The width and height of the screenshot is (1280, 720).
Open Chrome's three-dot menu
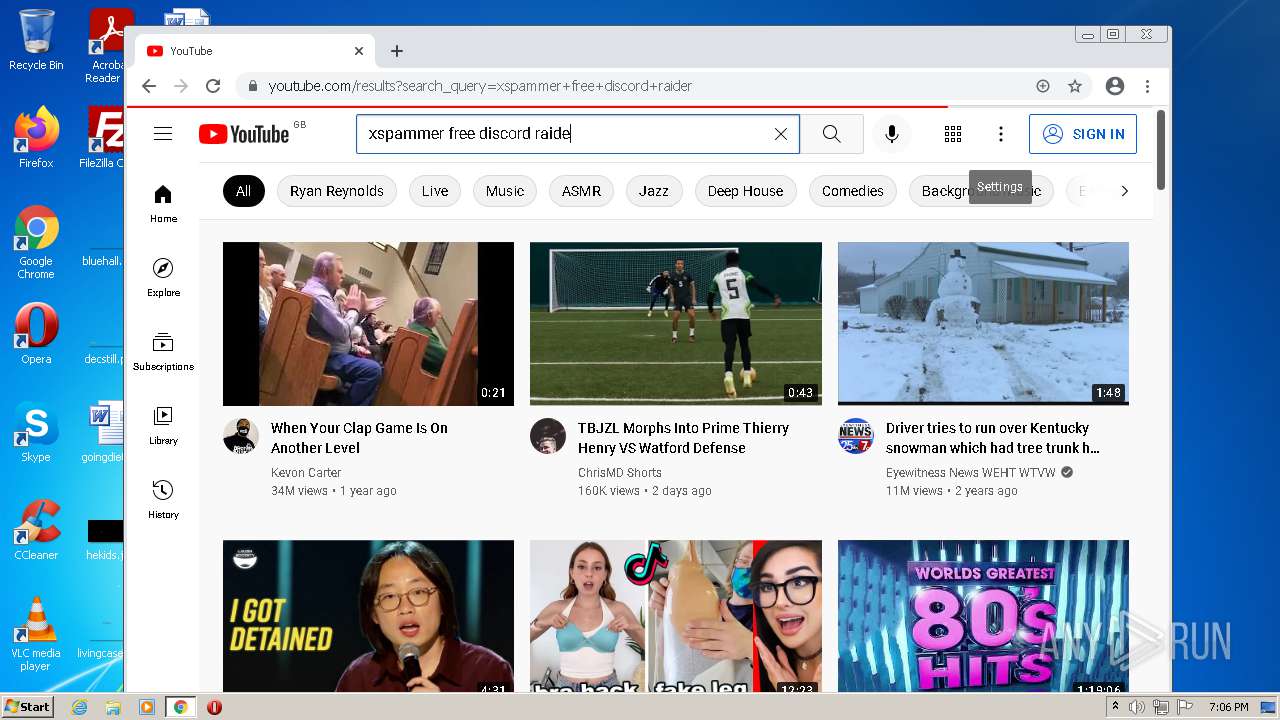(1148, 86)
